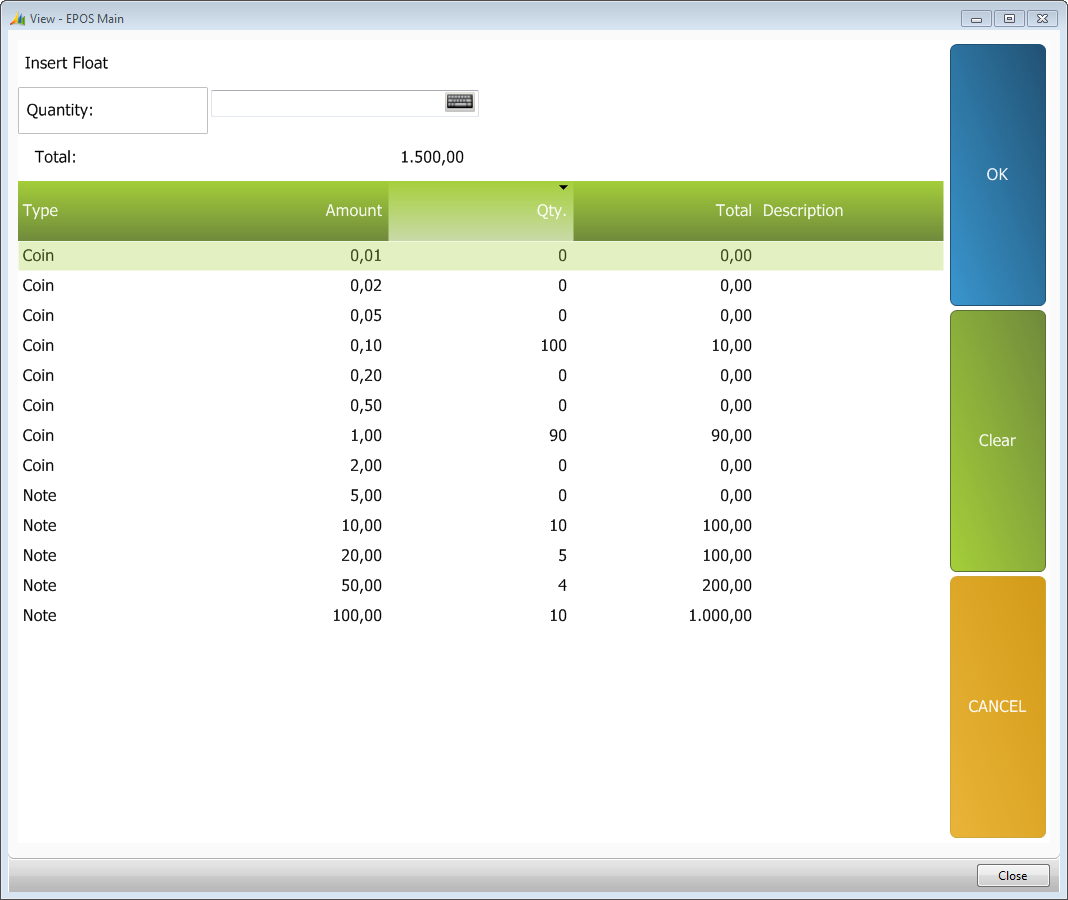1068x900 pixels.
Task: Maximize the EPOS Main window
Action: [x=1009, y=19]
